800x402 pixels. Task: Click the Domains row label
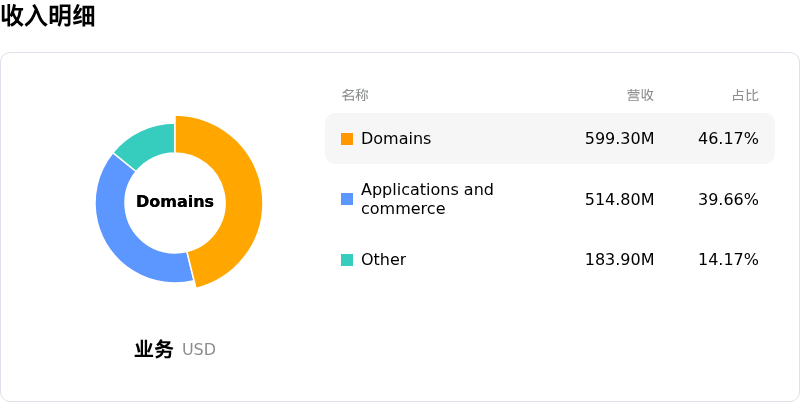tap(396, 139)
